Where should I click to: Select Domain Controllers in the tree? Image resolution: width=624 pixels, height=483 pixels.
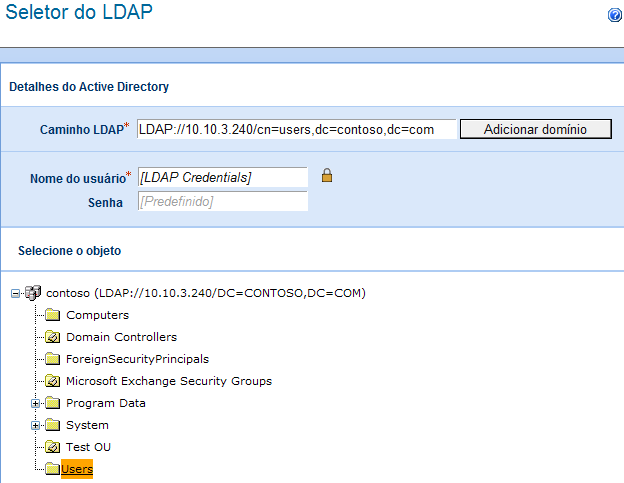pyautogui.click(x=121, y=337)
